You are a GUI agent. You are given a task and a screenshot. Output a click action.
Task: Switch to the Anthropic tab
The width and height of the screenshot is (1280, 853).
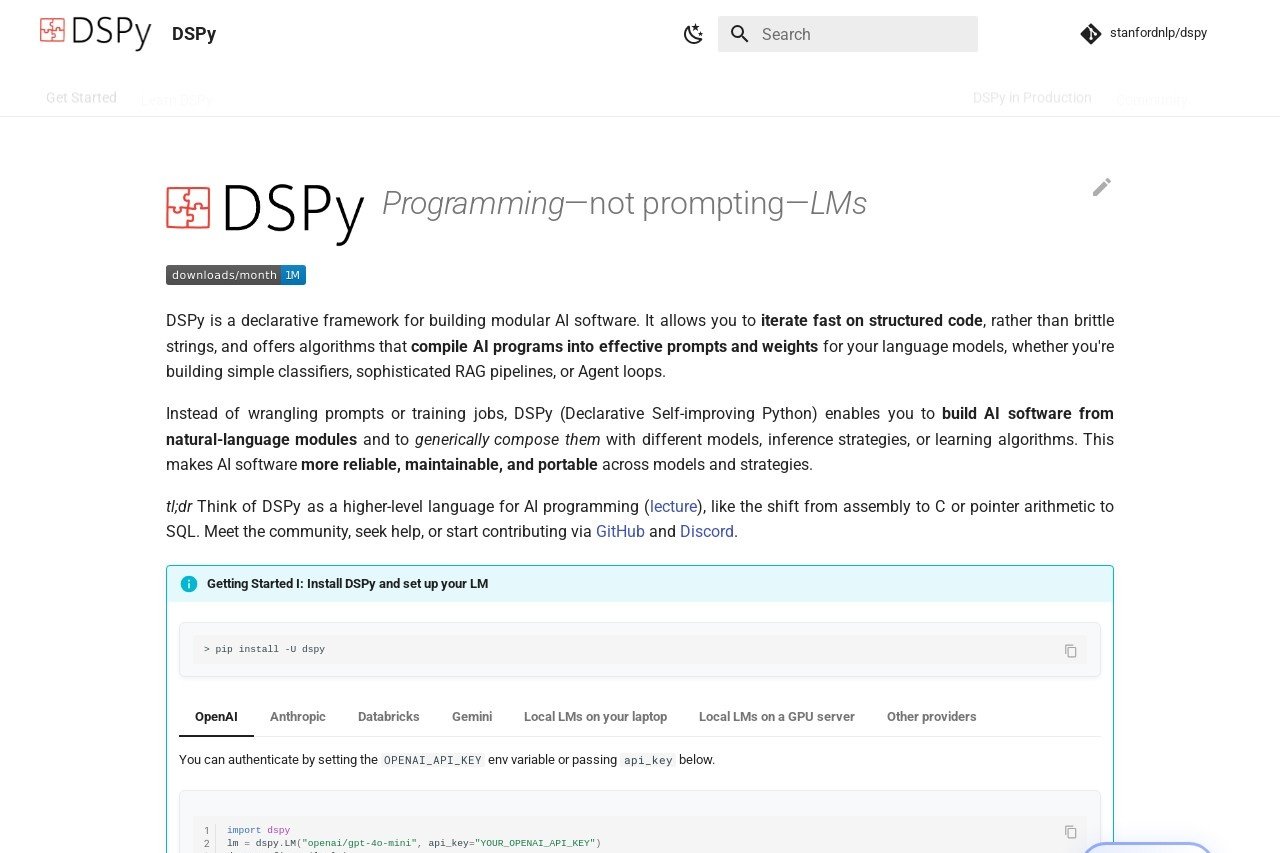pos(298,717)
